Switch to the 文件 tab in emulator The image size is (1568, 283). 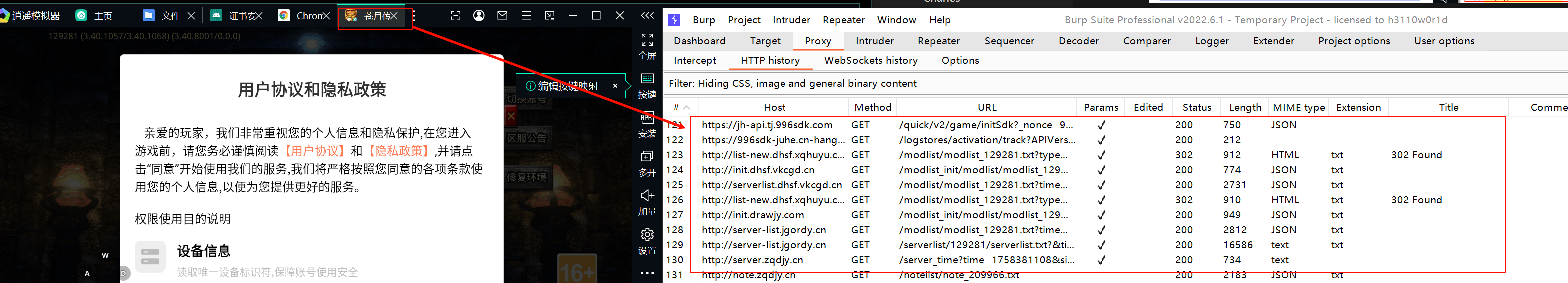tap(162, 16)
